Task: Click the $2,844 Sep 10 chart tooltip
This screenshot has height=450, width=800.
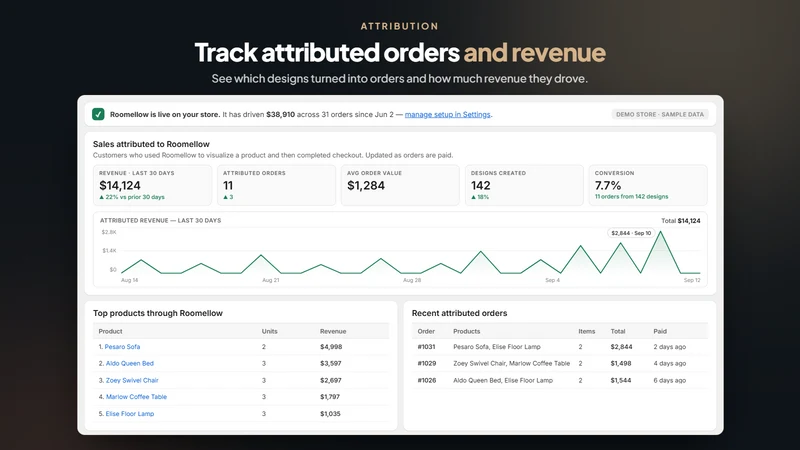Action: [x=631, y=233]
